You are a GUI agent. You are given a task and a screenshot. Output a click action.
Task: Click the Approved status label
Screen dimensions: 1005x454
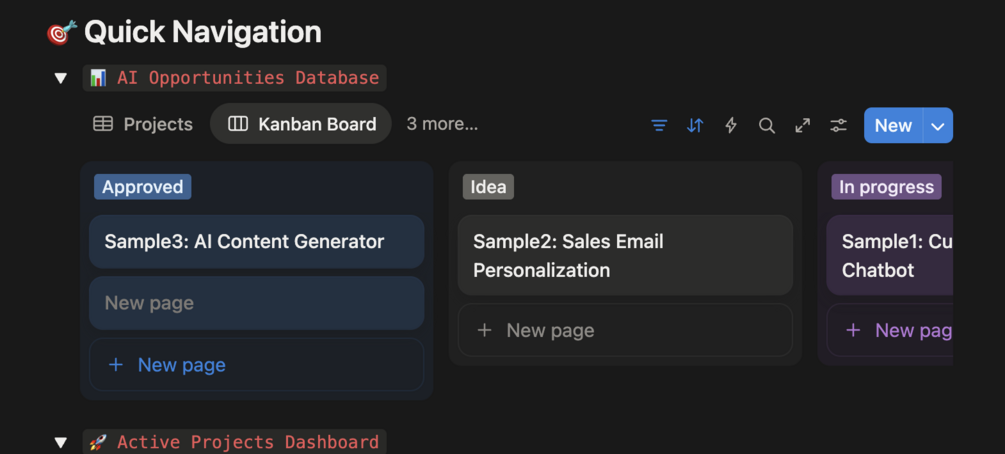point(143,187)
